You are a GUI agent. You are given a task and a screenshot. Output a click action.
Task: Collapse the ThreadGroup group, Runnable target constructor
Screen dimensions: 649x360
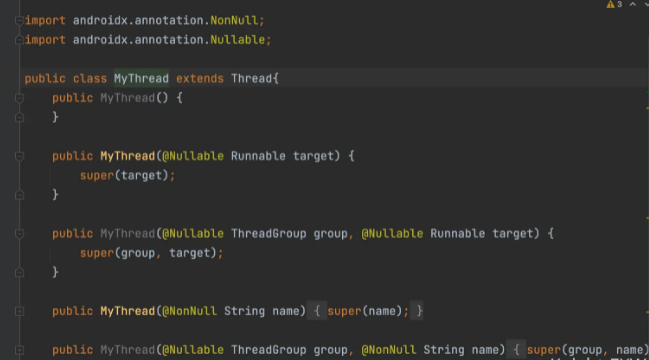[19, 234]
